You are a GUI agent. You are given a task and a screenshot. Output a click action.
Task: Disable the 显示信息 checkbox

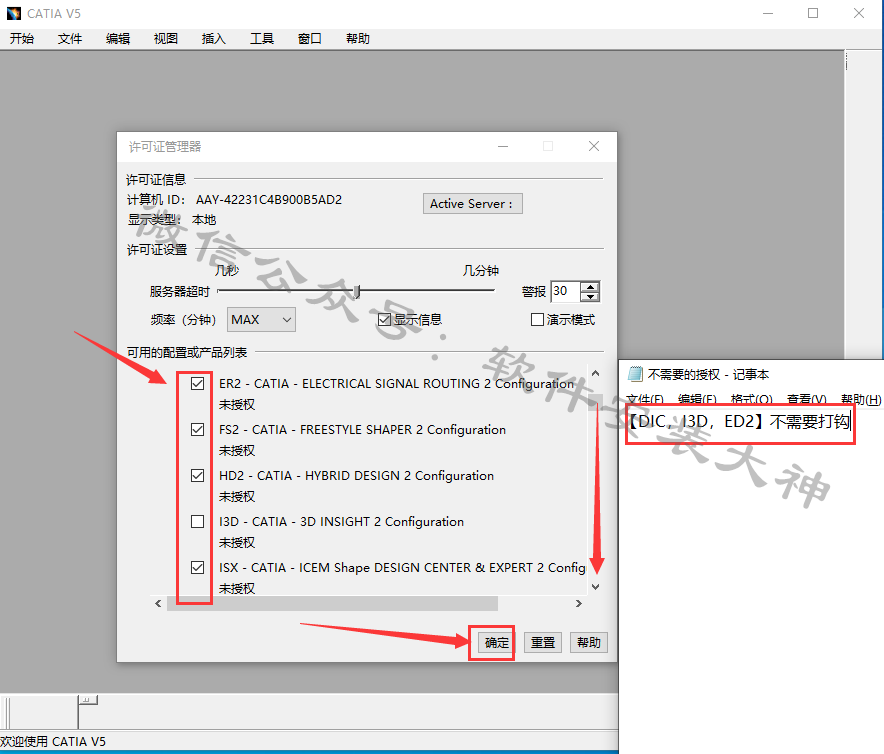point(384,320)
